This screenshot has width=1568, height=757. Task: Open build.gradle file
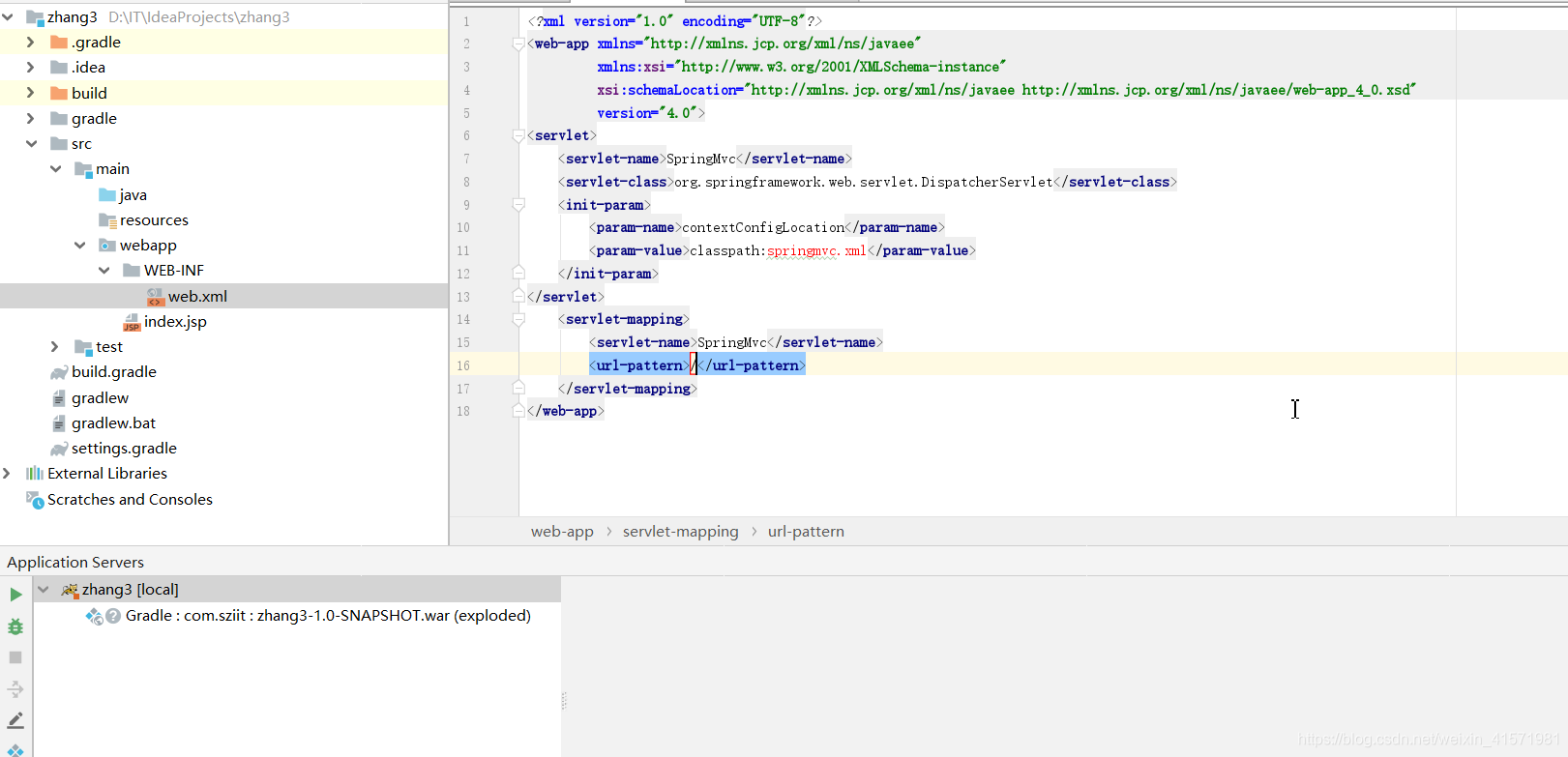114,372
